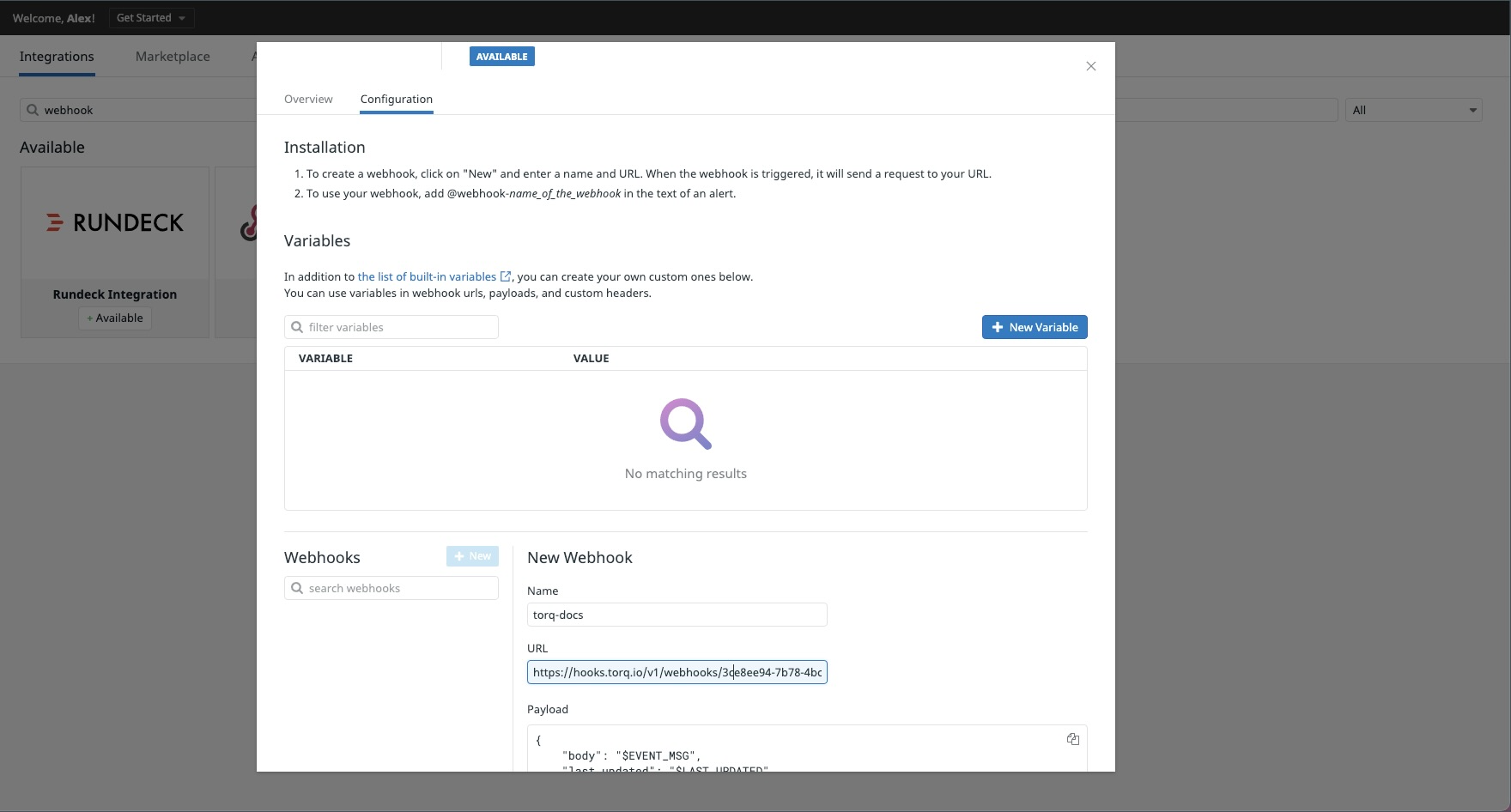Click the VARIABLE column header
Viewport: 1511px width, 812px height.
click(325, 358)
